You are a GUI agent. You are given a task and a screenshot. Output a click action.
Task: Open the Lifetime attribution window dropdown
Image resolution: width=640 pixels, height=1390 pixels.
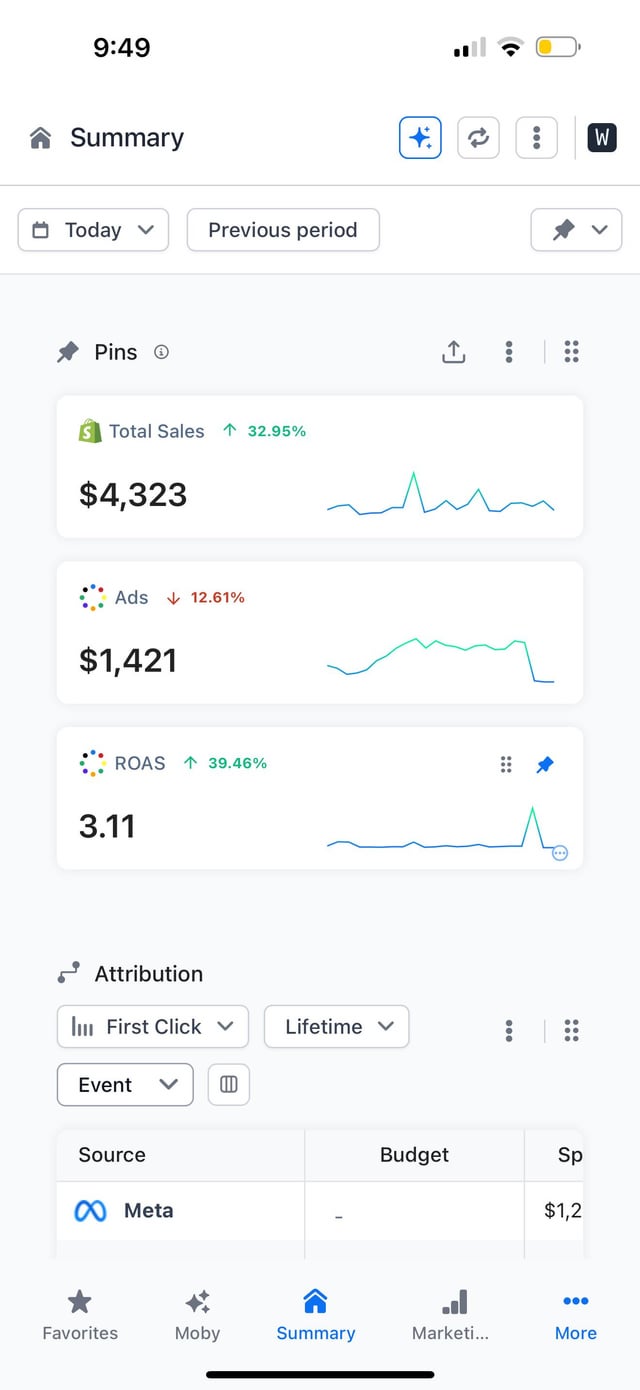pyautogui.click(x=337, y=1027)
